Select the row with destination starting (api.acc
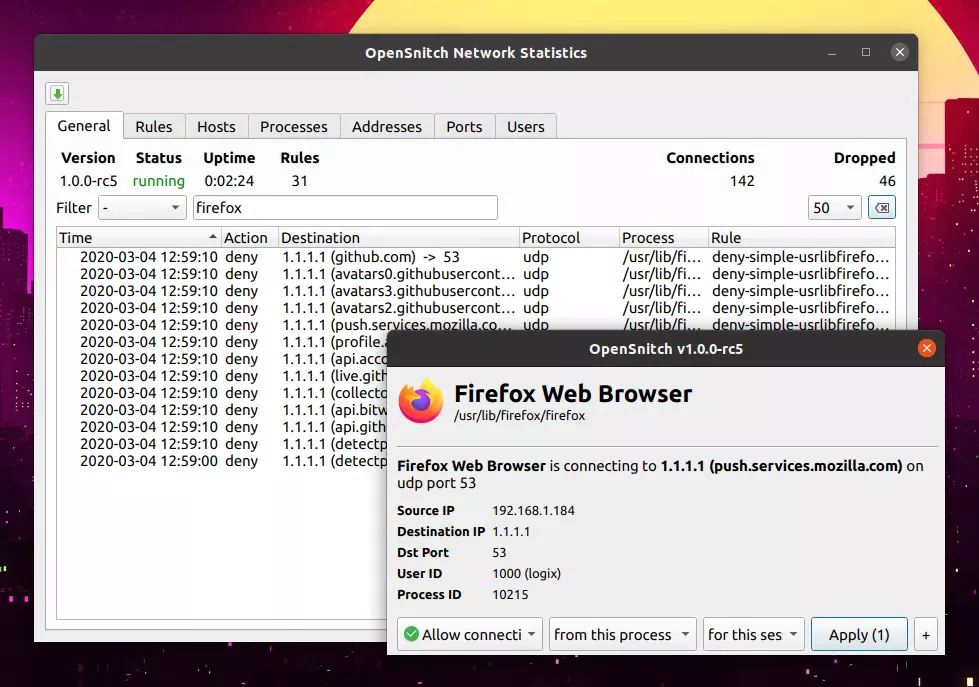The width and height of the screenshot is (979, 687). [x=222, y=358]
